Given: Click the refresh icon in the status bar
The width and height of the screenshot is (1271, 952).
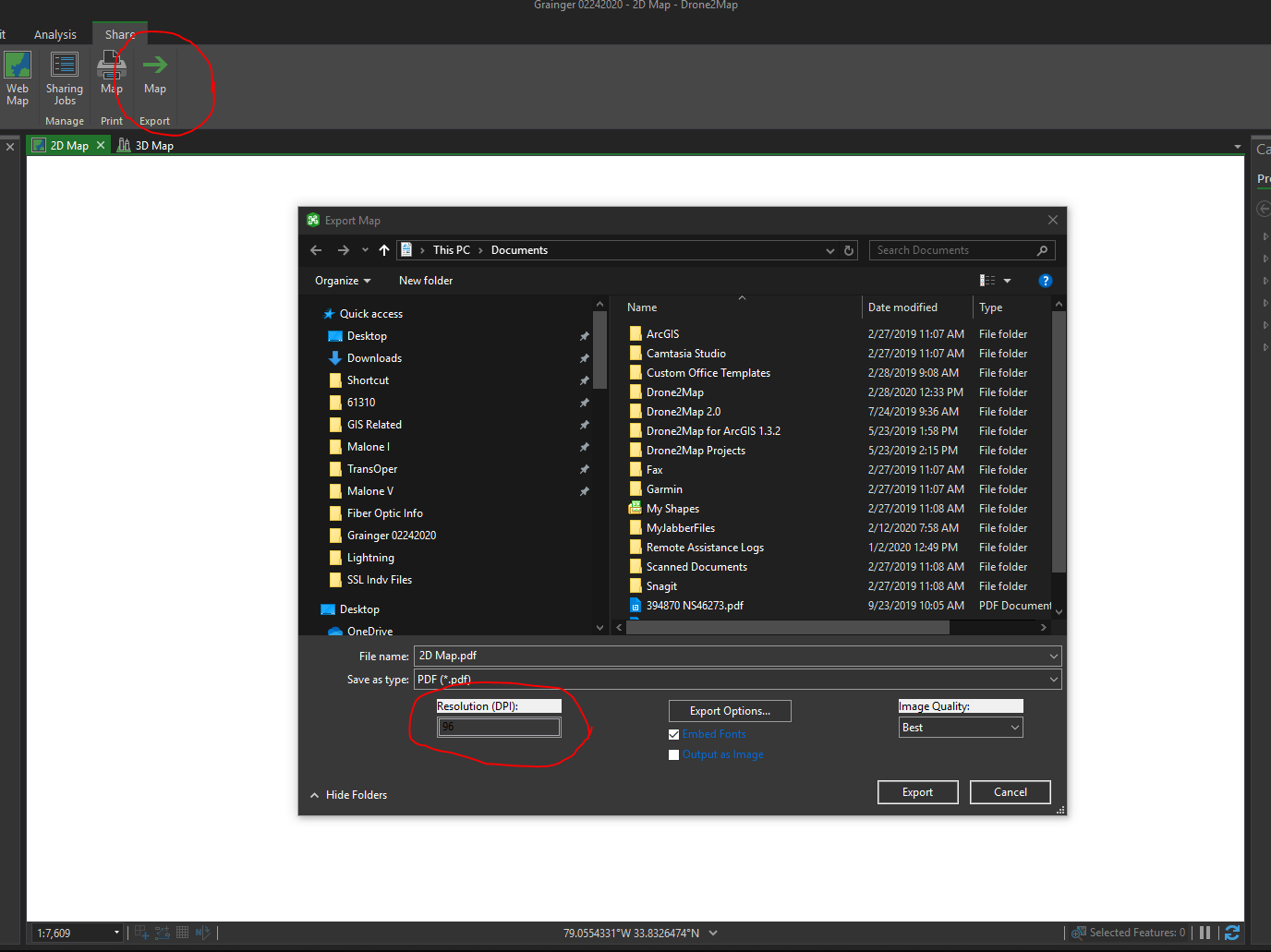Looking at the screenshot, I should [x=1232, y=933].
